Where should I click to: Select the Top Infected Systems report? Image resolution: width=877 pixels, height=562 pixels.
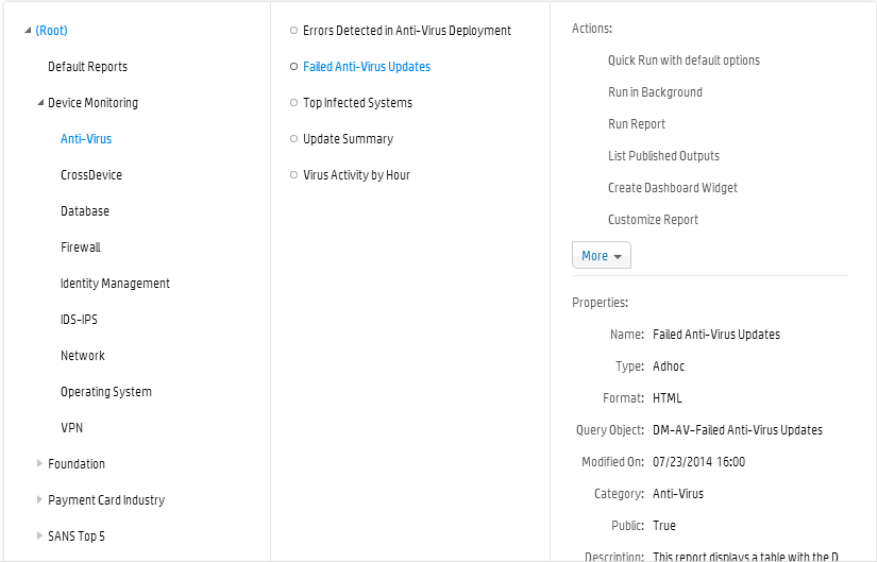[x=357, y=103]
